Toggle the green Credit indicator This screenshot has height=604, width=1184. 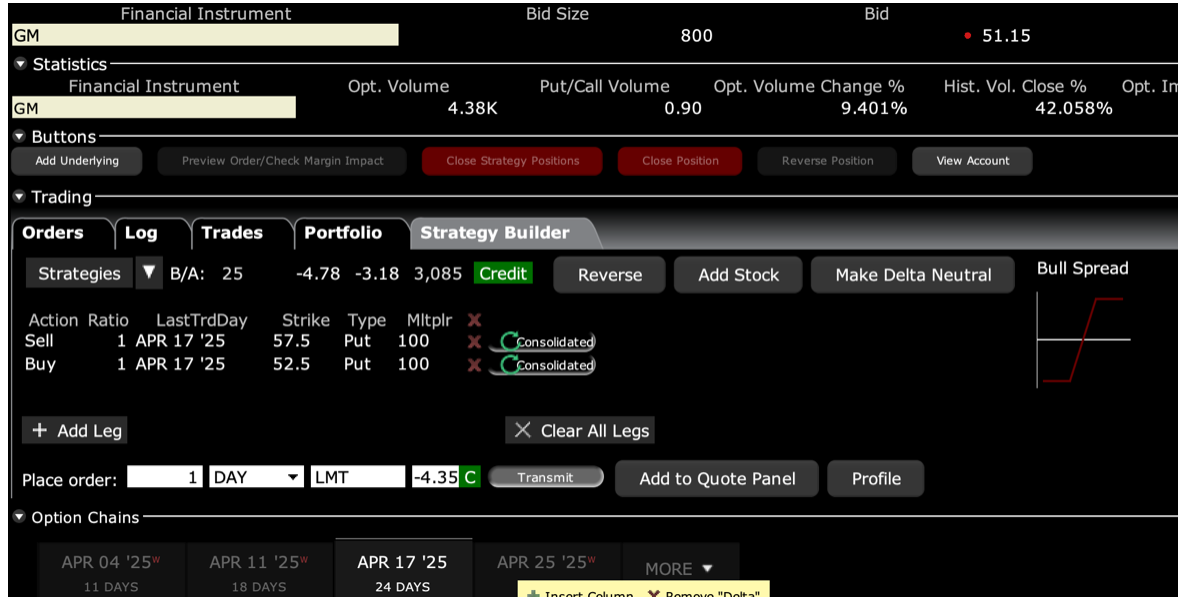click(x=503, y=274)
